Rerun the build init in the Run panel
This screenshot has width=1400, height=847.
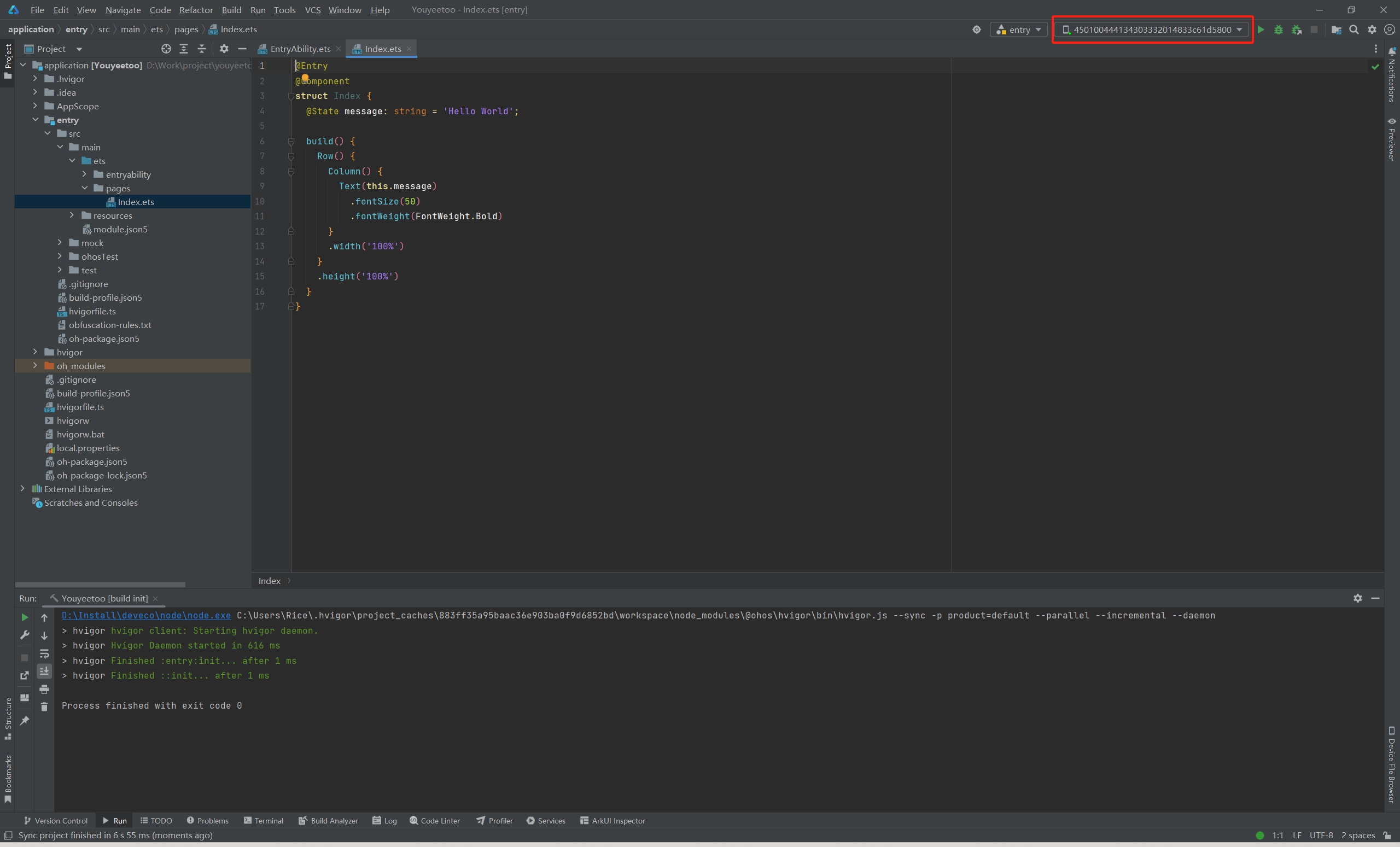coord(25,617)
